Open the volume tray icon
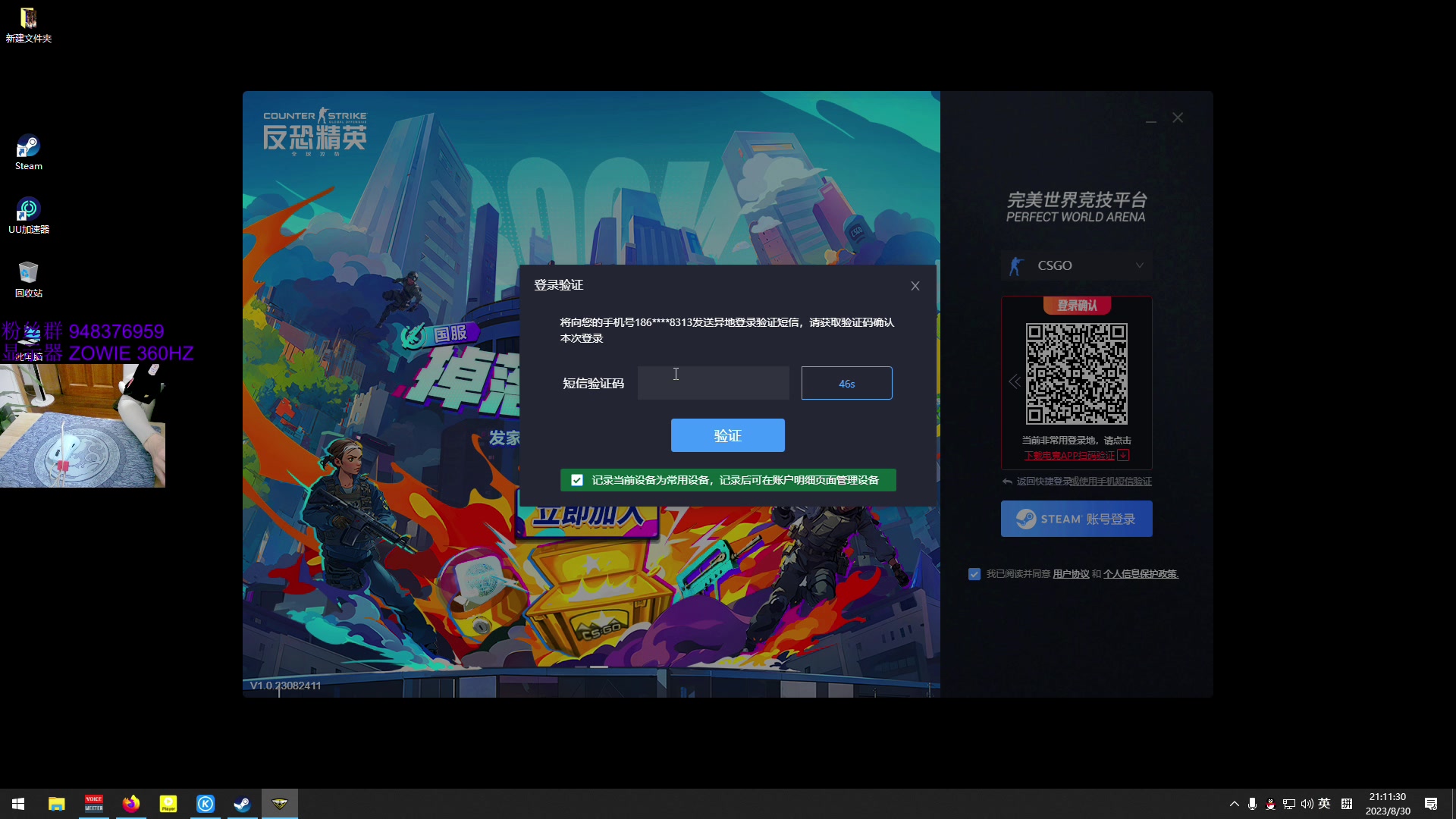Viewport: 1456px width, 819px height. pos(1307,804)
